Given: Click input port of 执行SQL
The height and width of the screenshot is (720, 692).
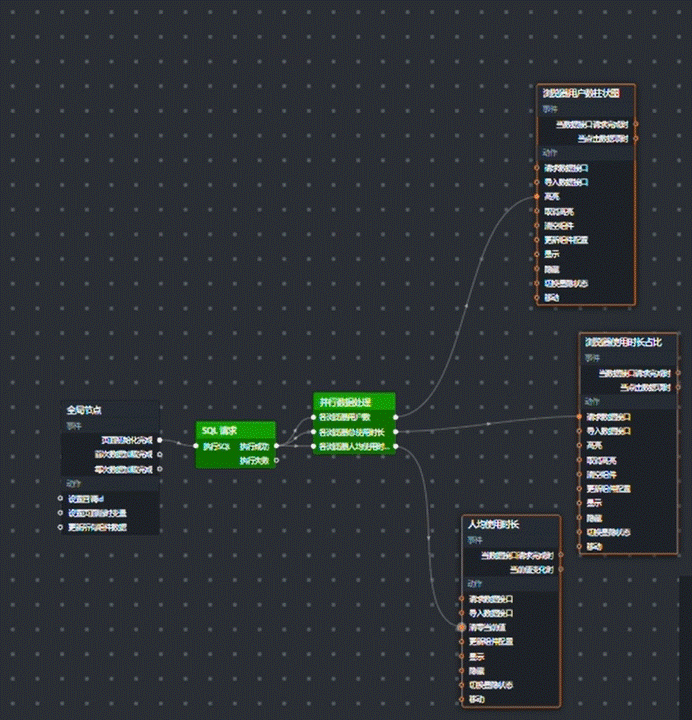Looking at the screenshot, I should 196,446.
